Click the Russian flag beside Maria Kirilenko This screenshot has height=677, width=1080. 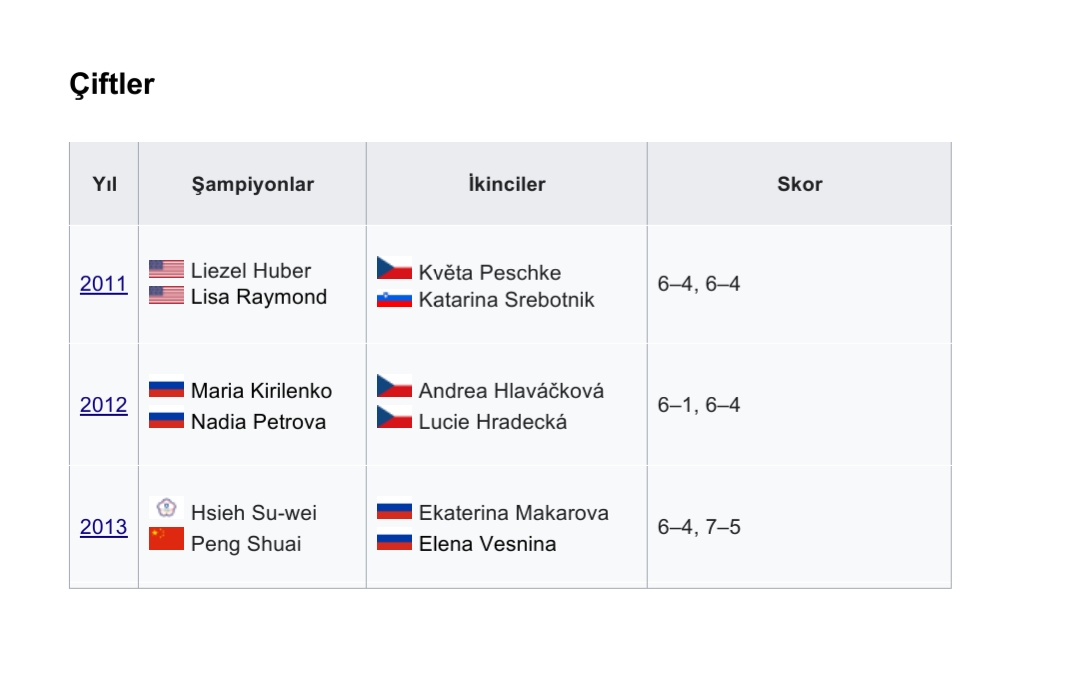[x=167, y=388]
